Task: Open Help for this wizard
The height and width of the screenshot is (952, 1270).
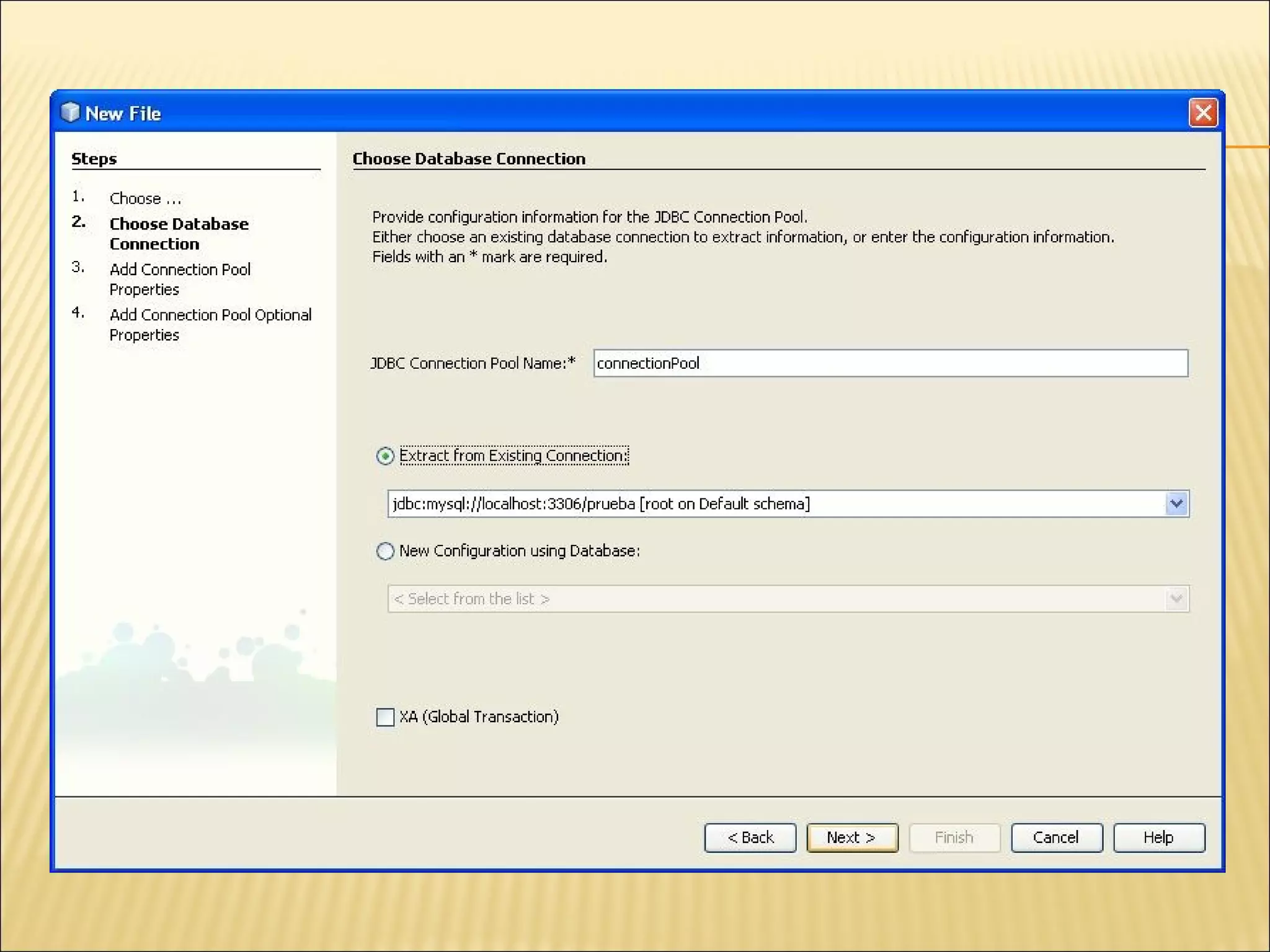Action: [x=1158, y=837]
